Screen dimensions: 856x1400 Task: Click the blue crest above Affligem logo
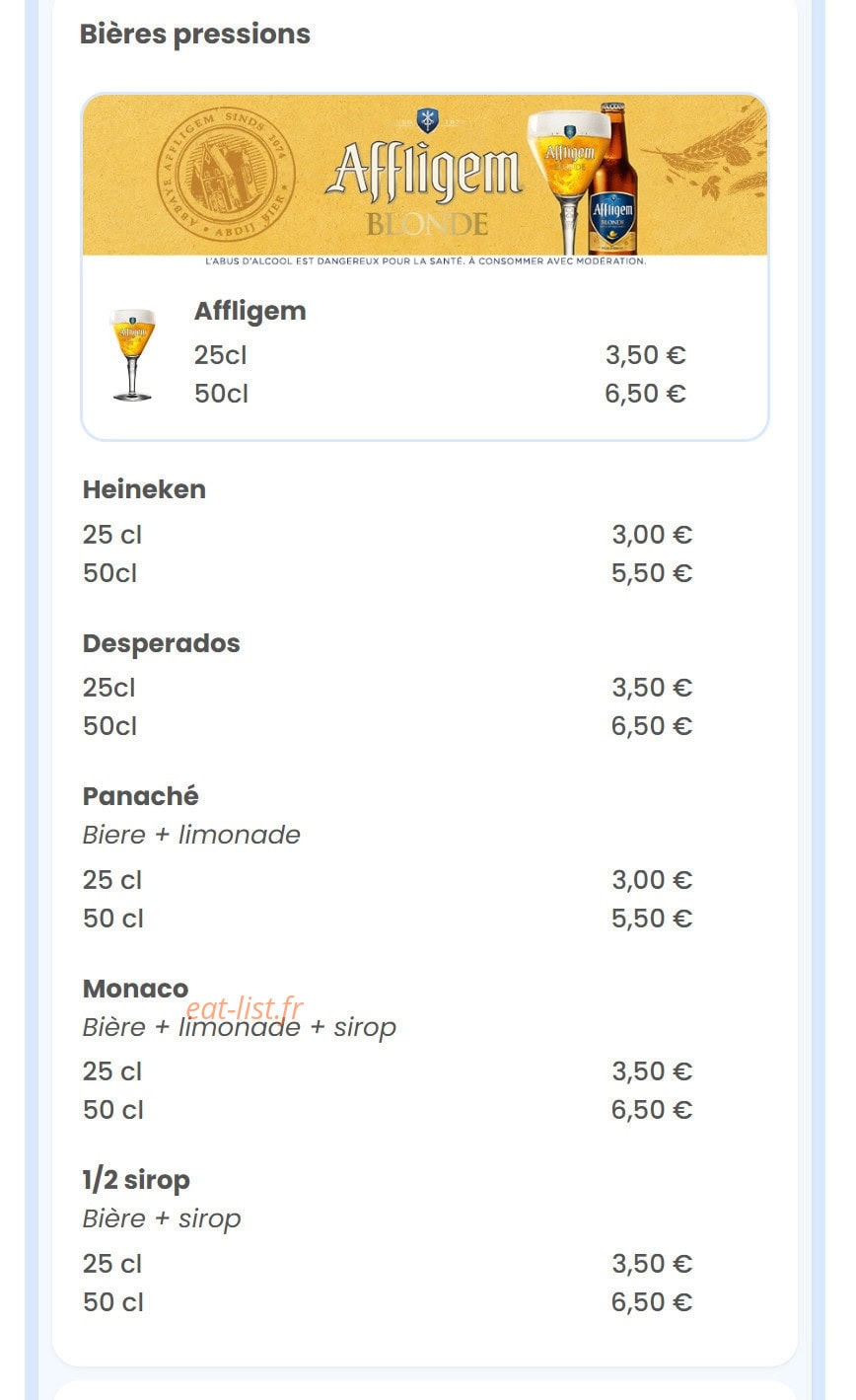427,120
